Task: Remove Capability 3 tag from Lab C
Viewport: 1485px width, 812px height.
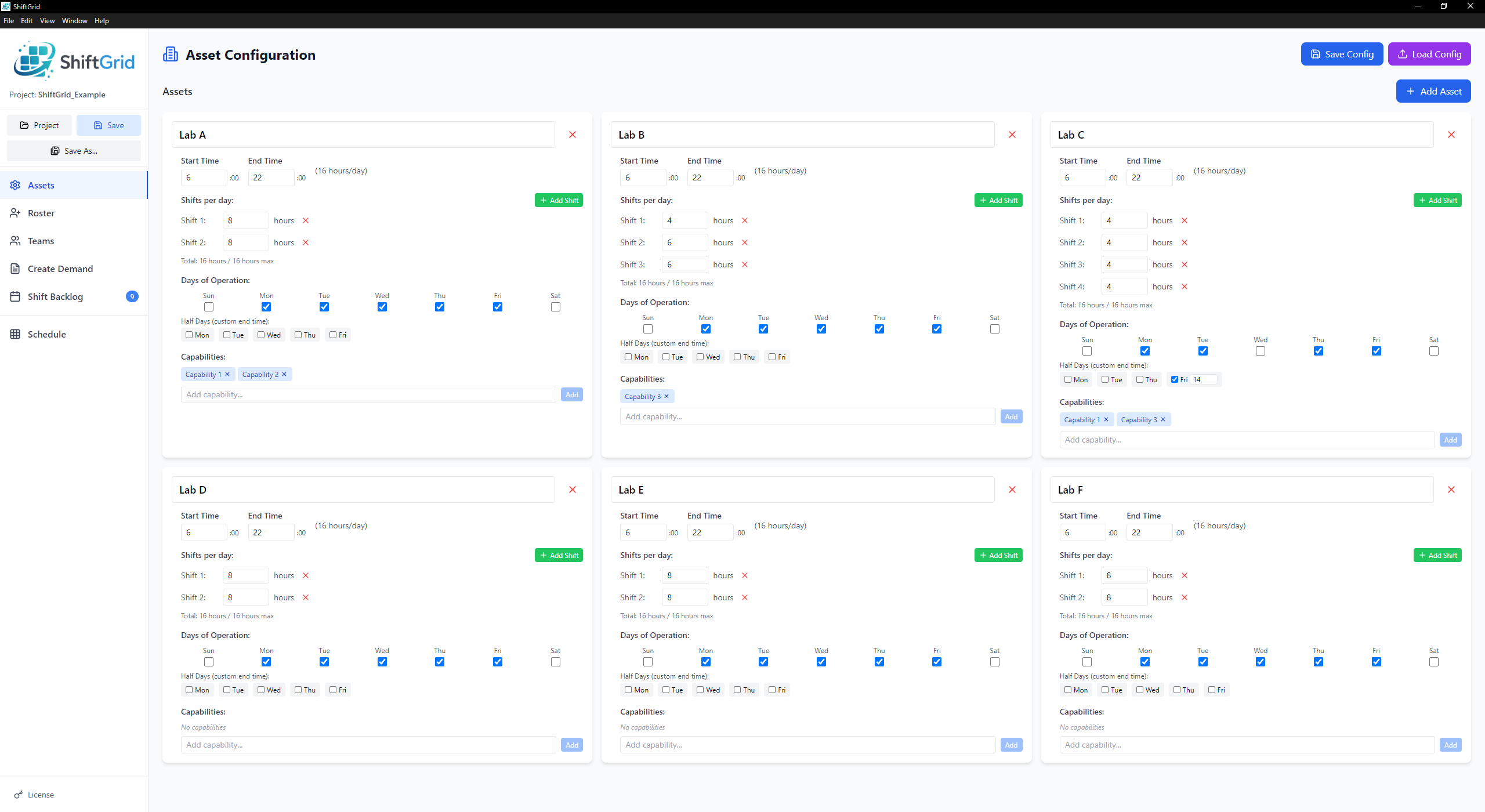Action: [1164, 419]
